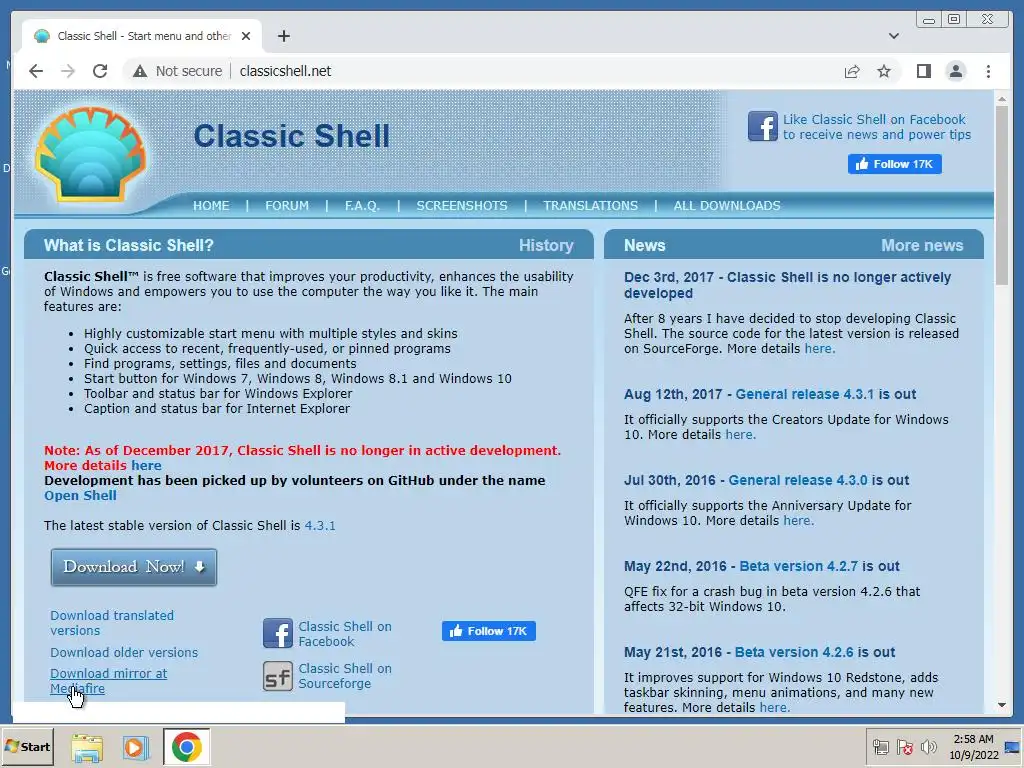
Task: Click 'here' in the Anniversary Update news
Action: (797, 520)
